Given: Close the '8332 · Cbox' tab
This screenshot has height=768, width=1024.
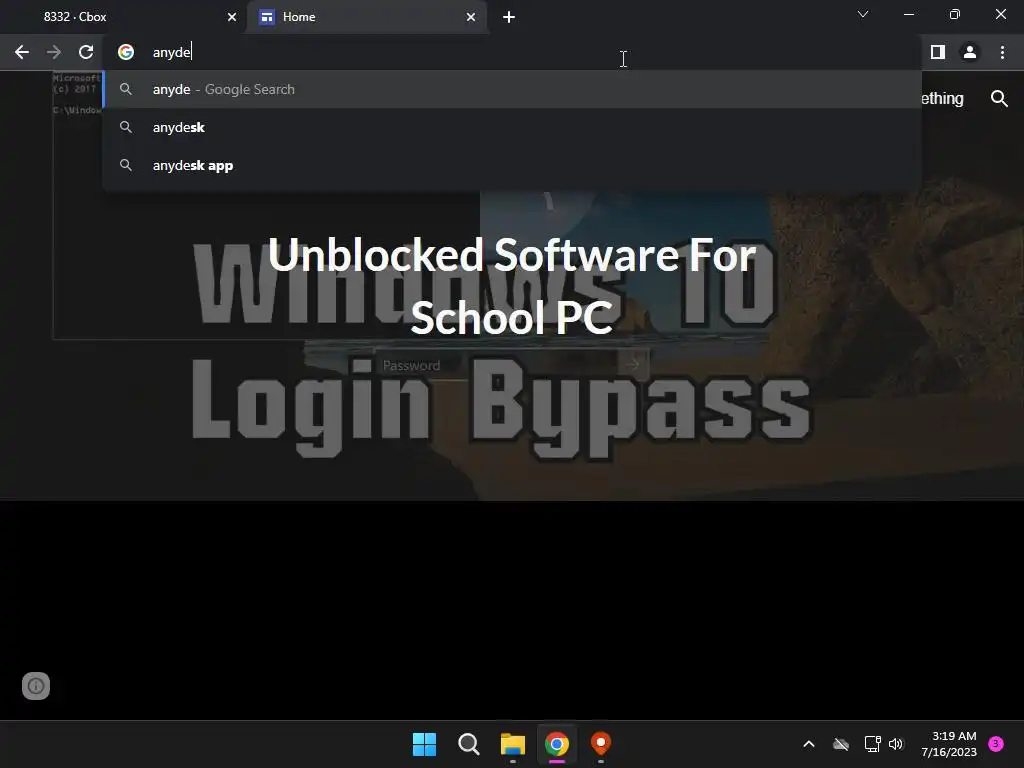Looking at the screenshot, I should point(232,17).
